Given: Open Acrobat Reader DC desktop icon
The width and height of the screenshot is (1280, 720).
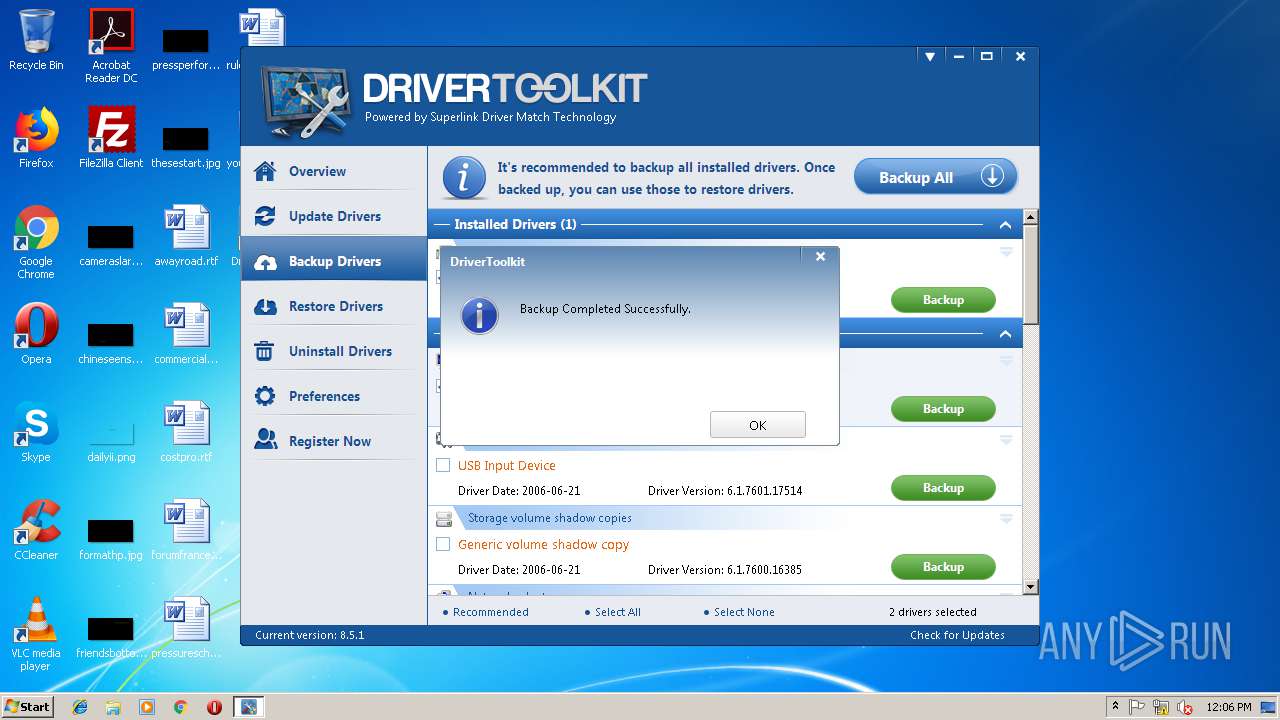Looking at the screenshot, I should click(111, 46).
